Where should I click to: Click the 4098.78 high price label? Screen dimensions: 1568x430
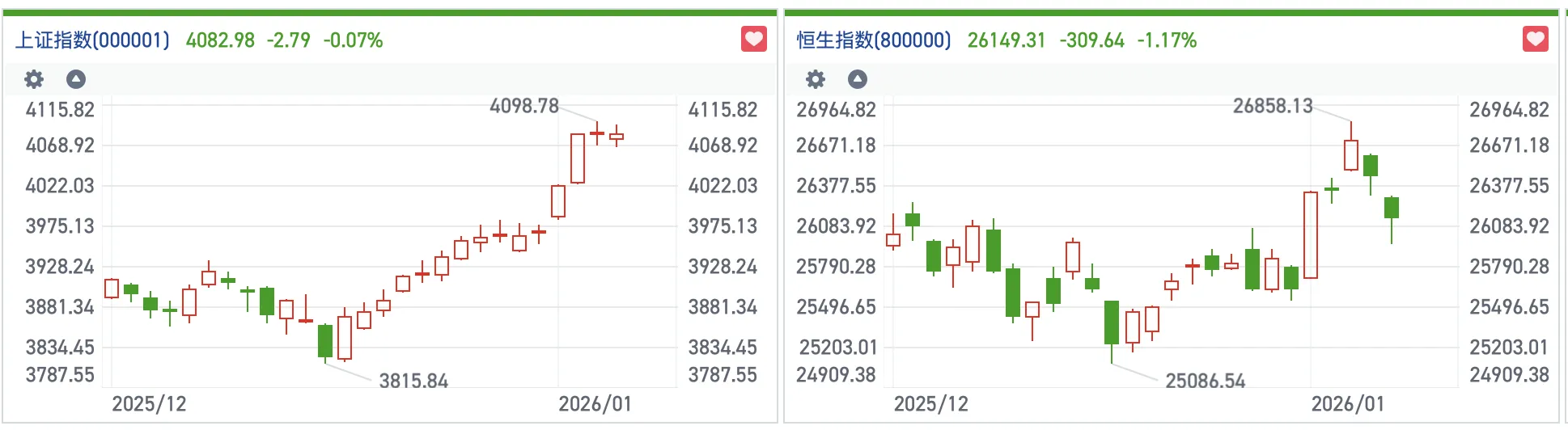pos(524,106)
